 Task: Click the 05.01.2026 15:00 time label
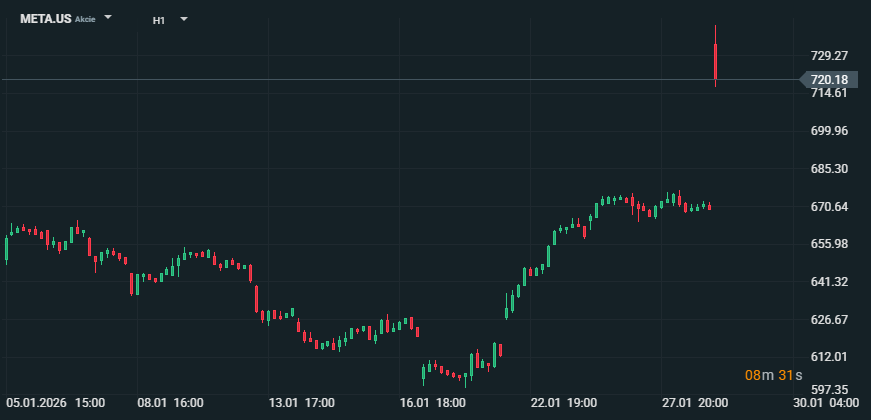(x=57, y=403)
